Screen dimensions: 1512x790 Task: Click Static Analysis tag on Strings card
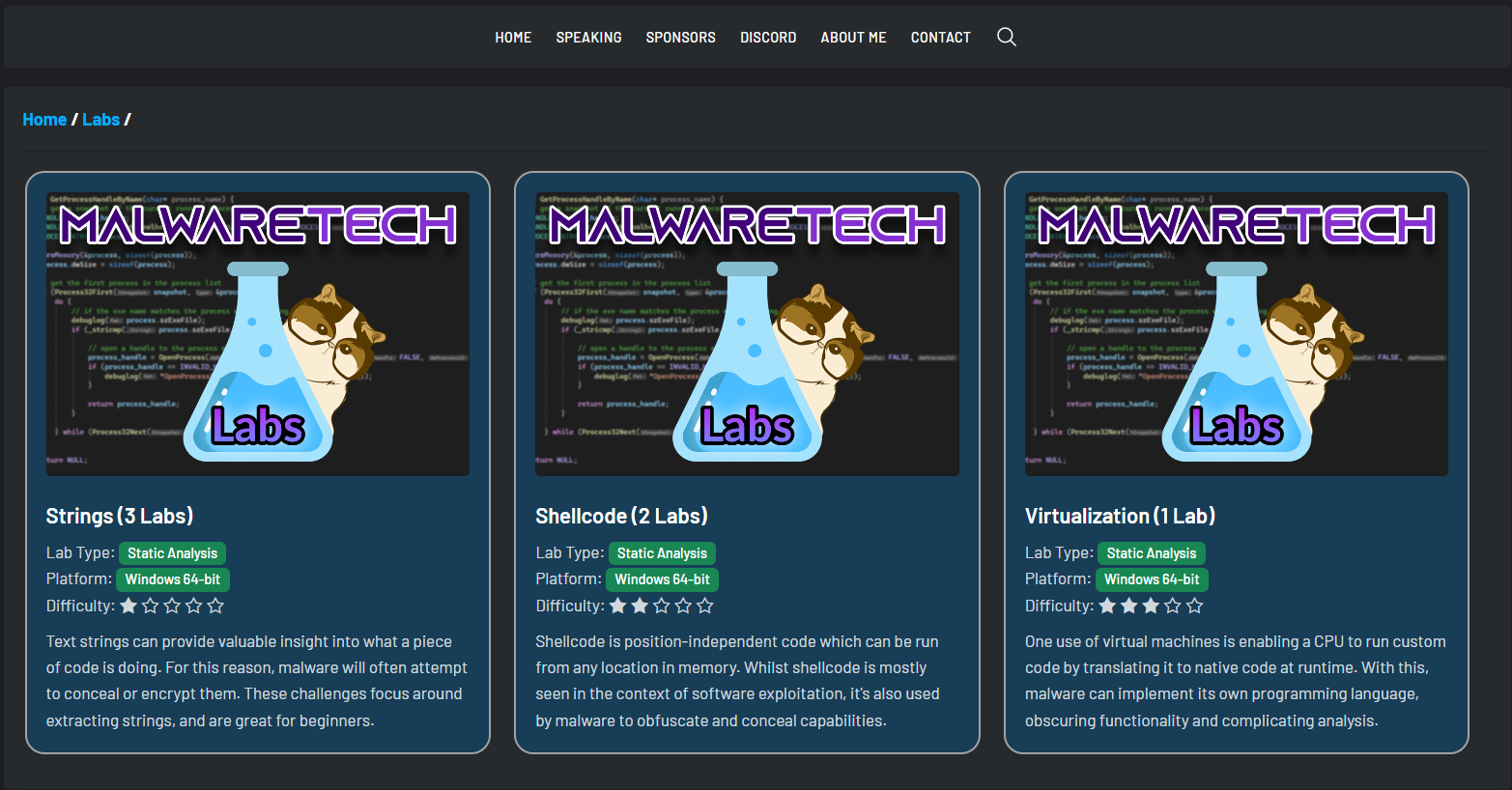[172, 553]
